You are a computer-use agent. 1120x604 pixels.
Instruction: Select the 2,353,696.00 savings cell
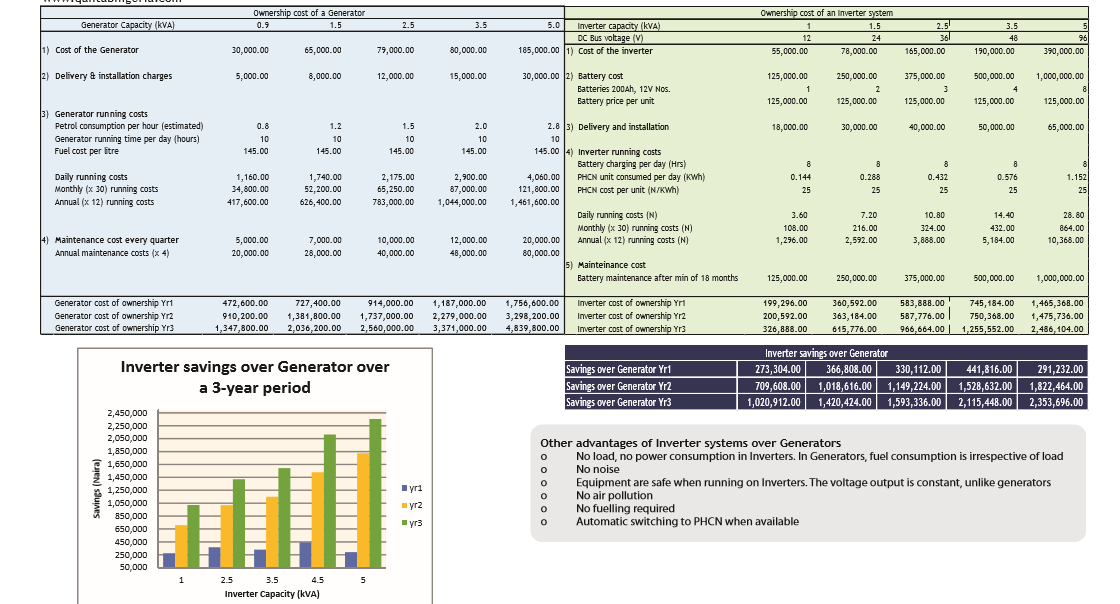coord(1055,403)
